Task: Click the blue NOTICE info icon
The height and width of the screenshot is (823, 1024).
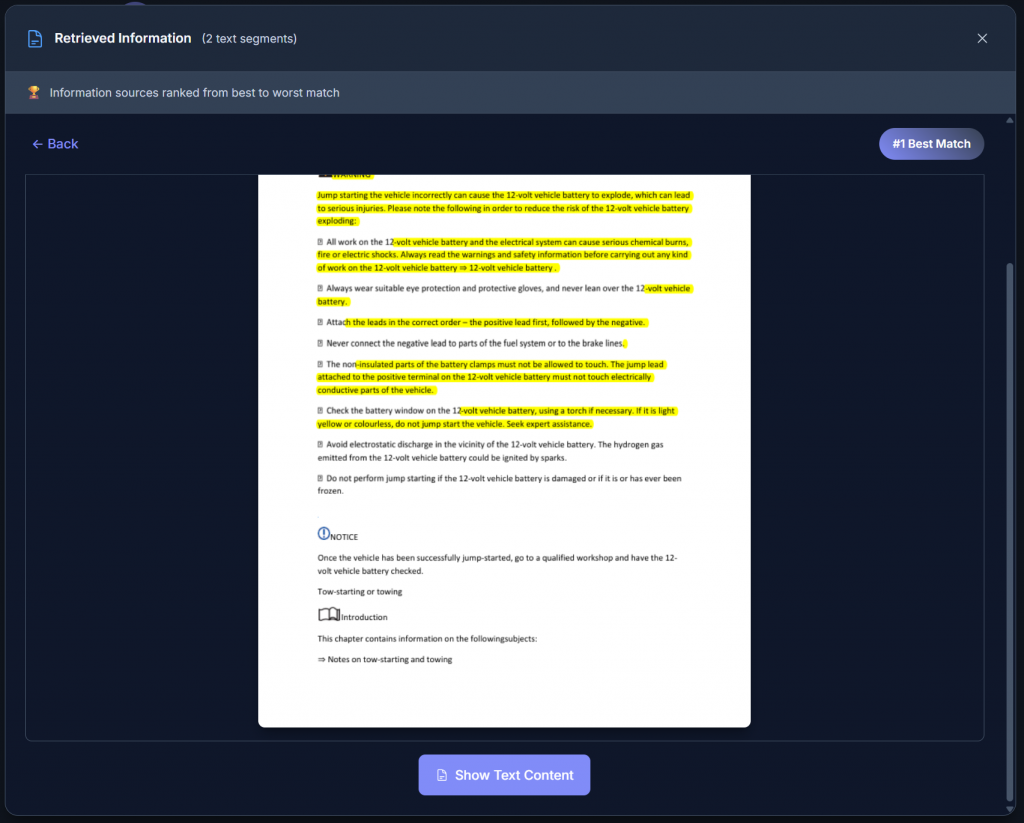Action: 323,534
